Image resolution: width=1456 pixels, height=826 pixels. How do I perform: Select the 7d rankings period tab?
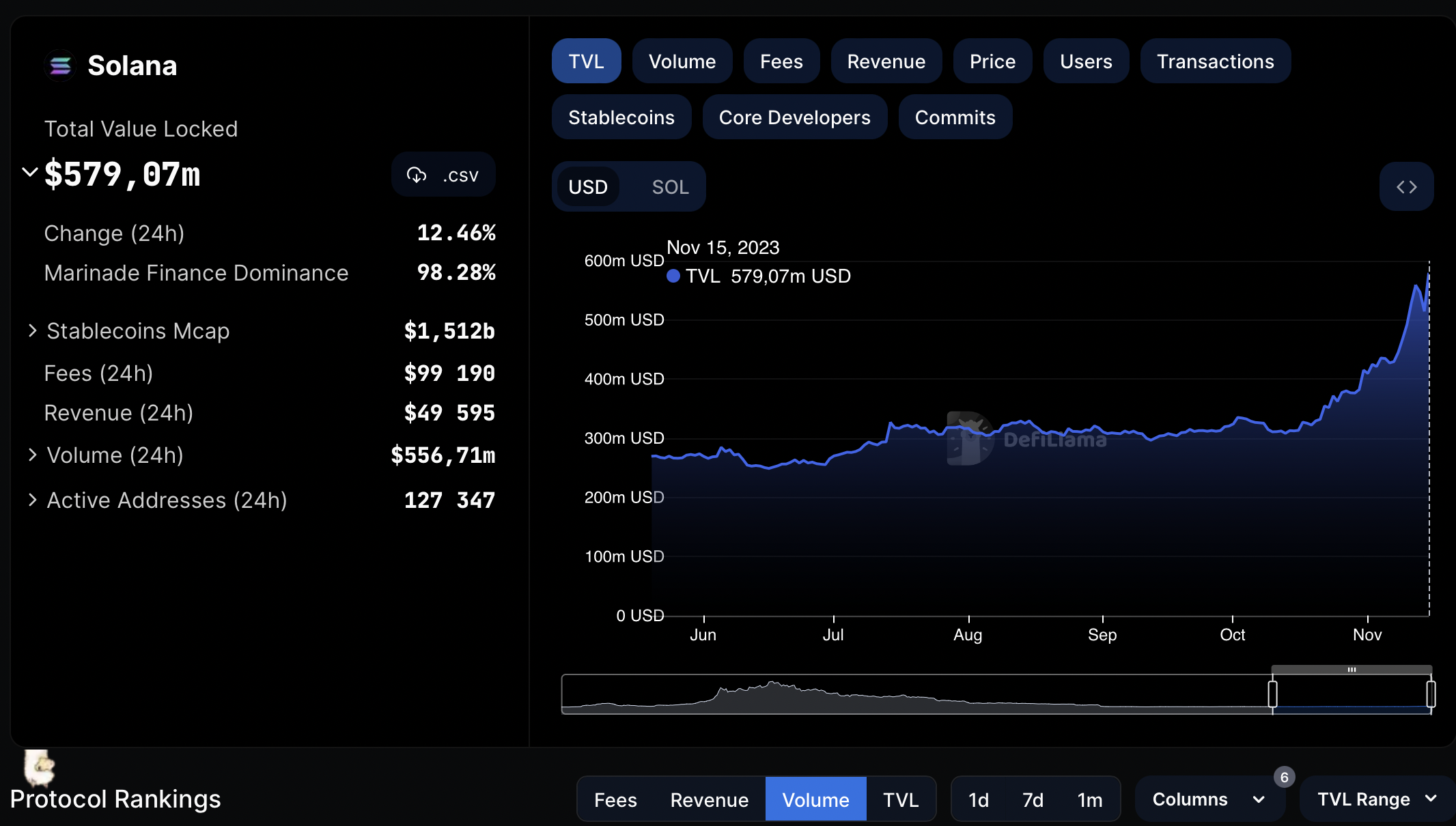point(1033,799)
